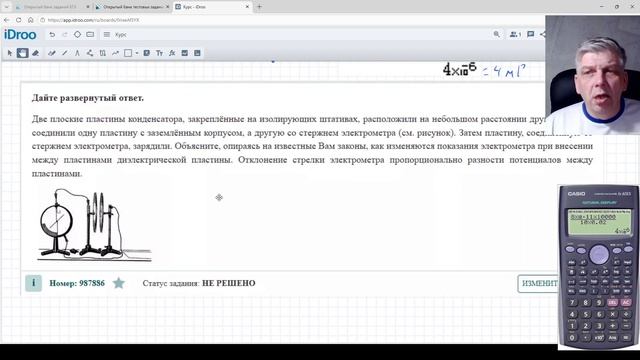640x360 pixels.
Task: Click the board title 'Курс'
Action: pyautogui.click(x=120, y=35)
